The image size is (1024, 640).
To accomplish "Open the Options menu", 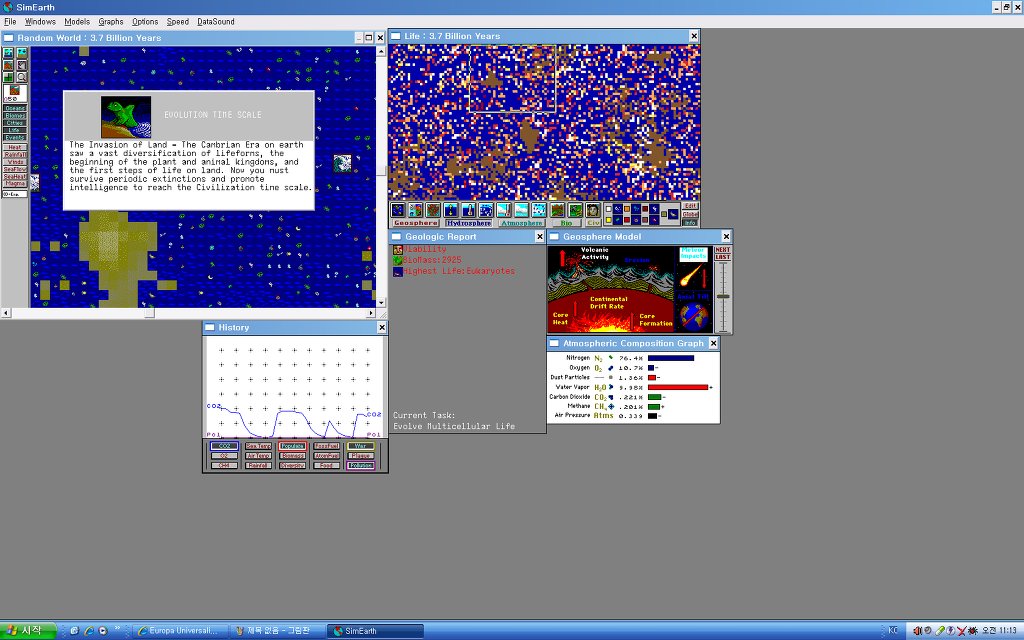I will click(145, 22).
